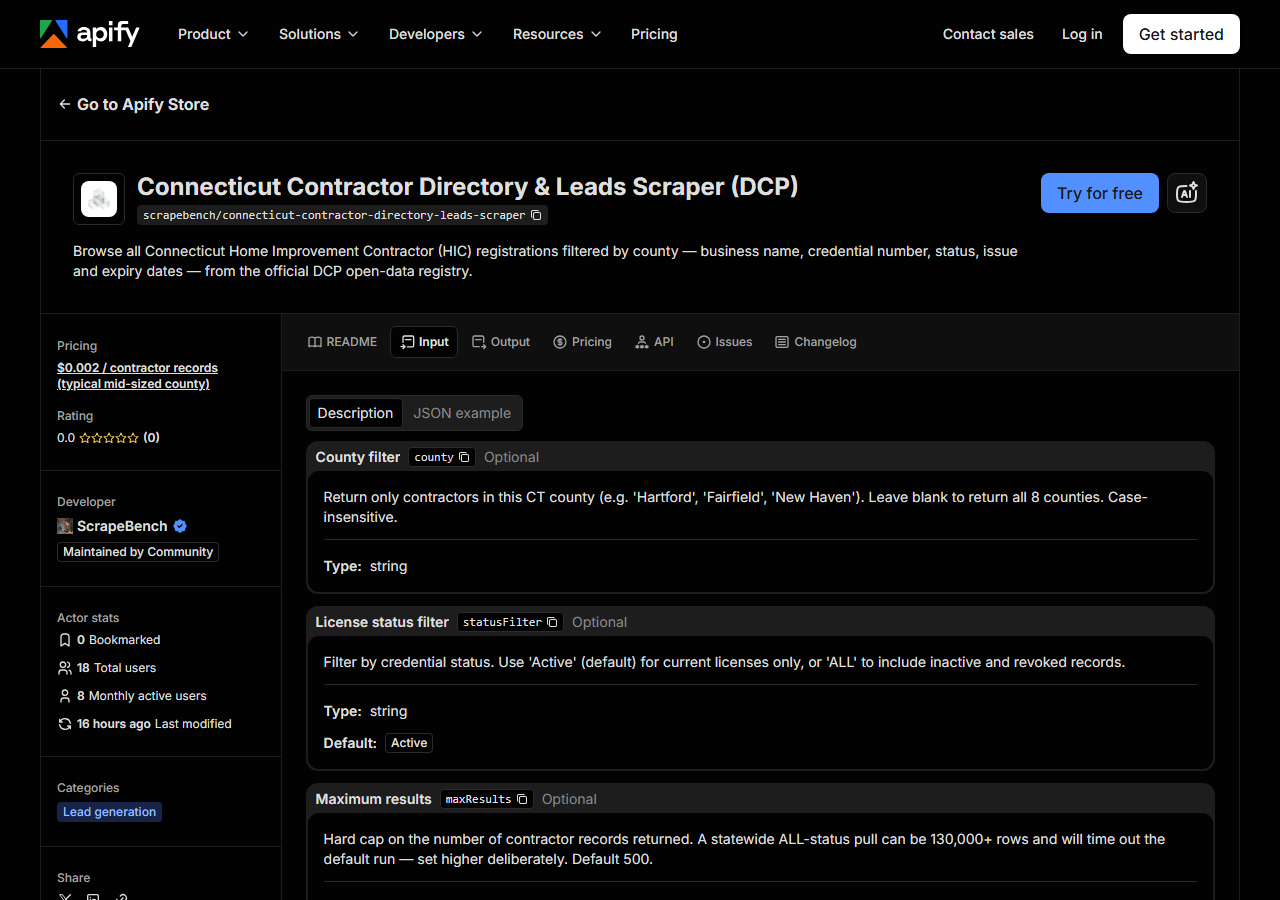Open the API tab
This screenshot has width=1280, height=900.
click(x=654, y=342)
